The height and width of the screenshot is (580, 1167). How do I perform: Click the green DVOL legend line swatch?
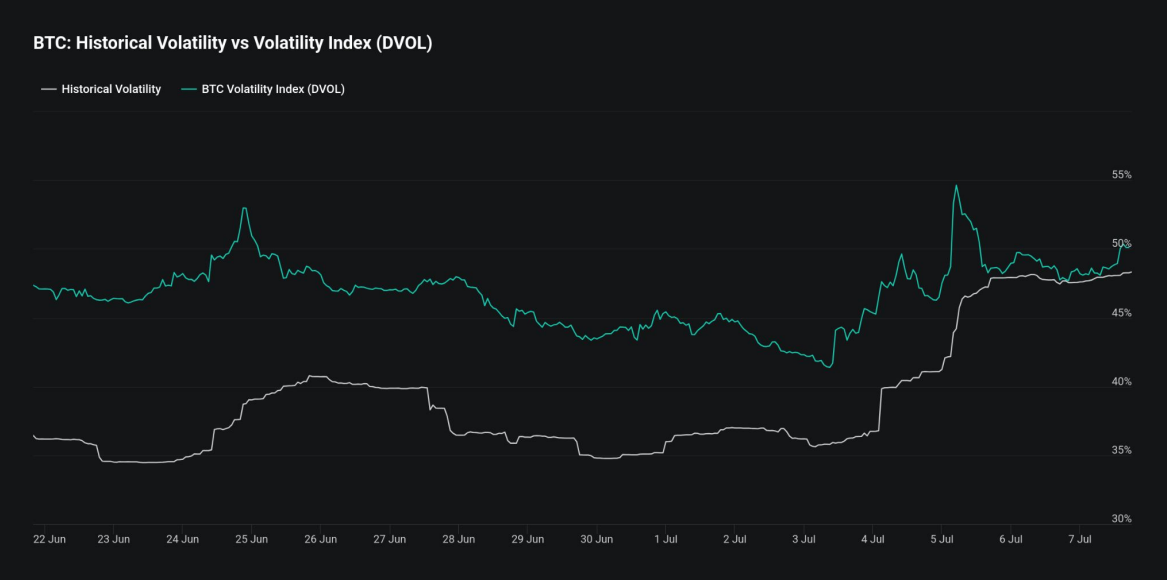(x=188, y=89)
